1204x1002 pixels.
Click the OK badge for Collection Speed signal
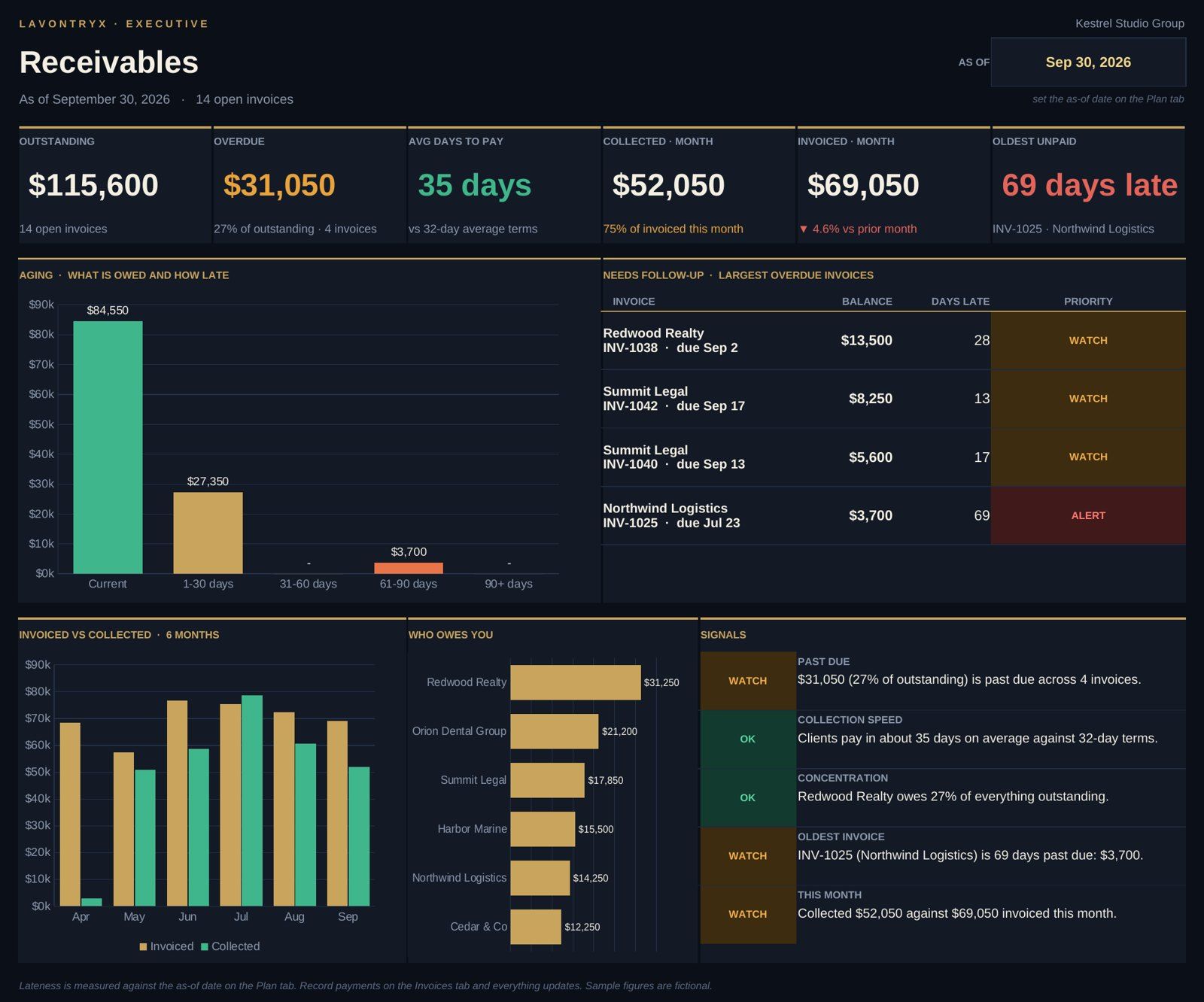coord(748,739)
